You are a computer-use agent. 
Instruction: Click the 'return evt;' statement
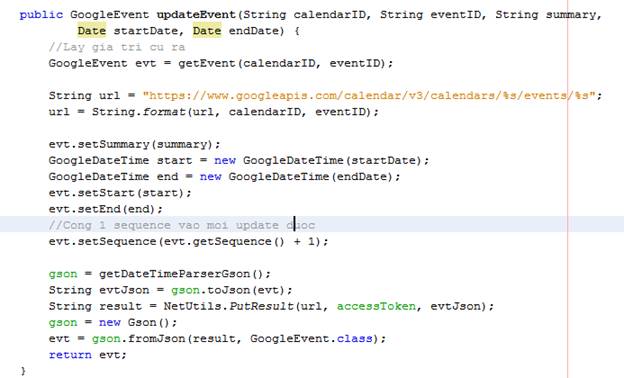pyautogui.click(x=88, y=355)
